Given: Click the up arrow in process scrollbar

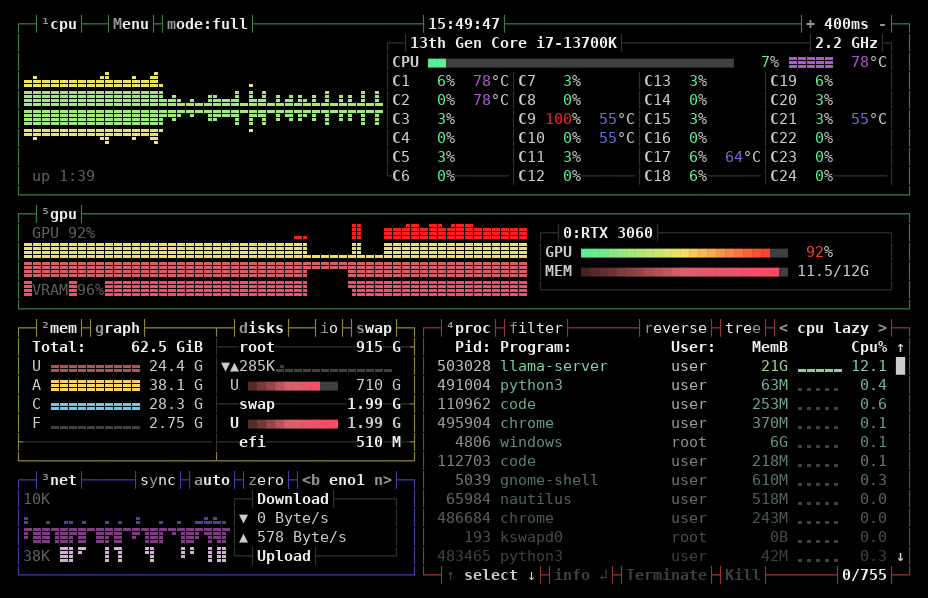Looking at the screenshot, I should pyautogui.click(x=900, y=348).
